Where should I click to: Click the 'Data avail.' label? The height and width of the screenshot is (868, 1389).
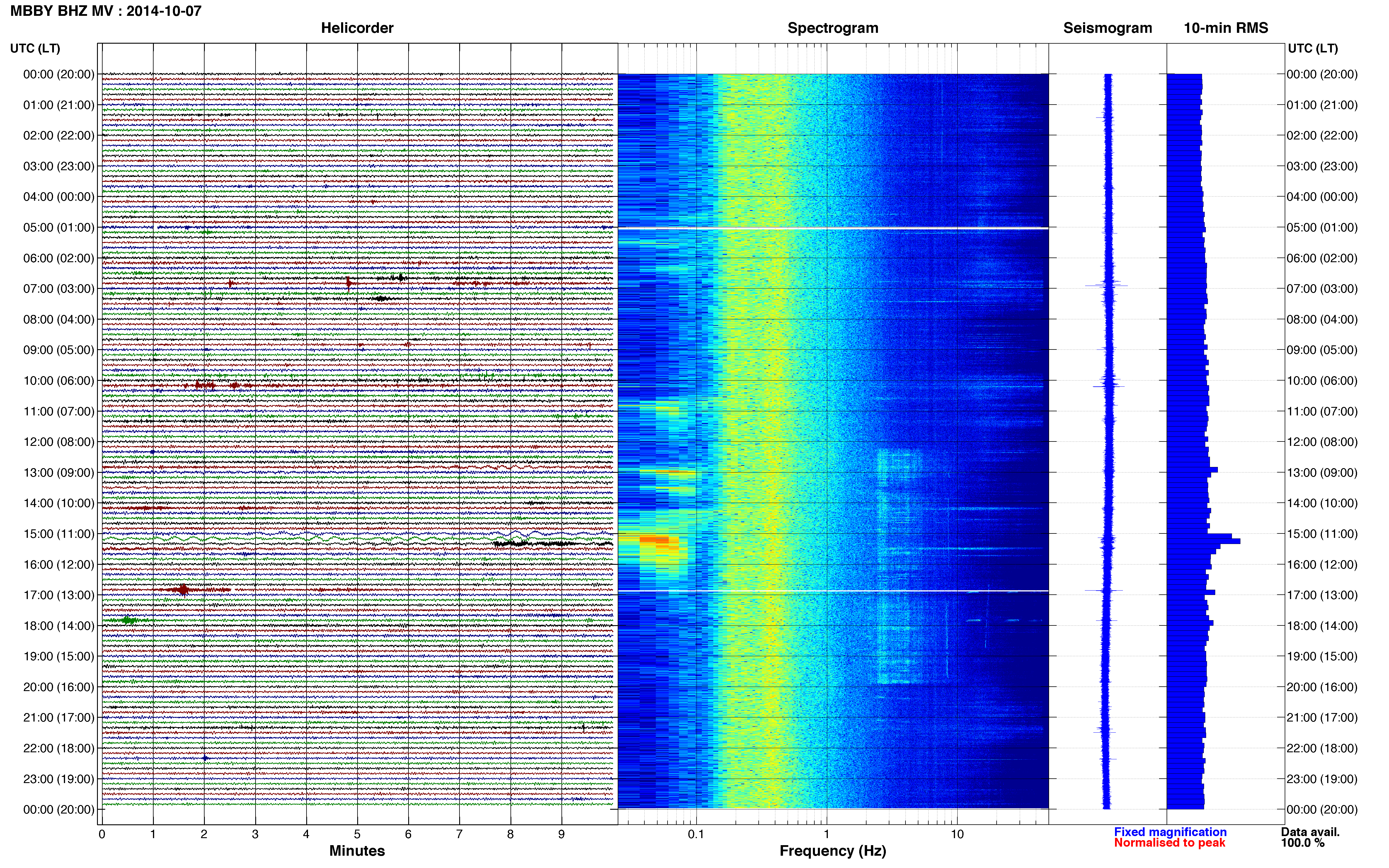(x=1310, y=832)
